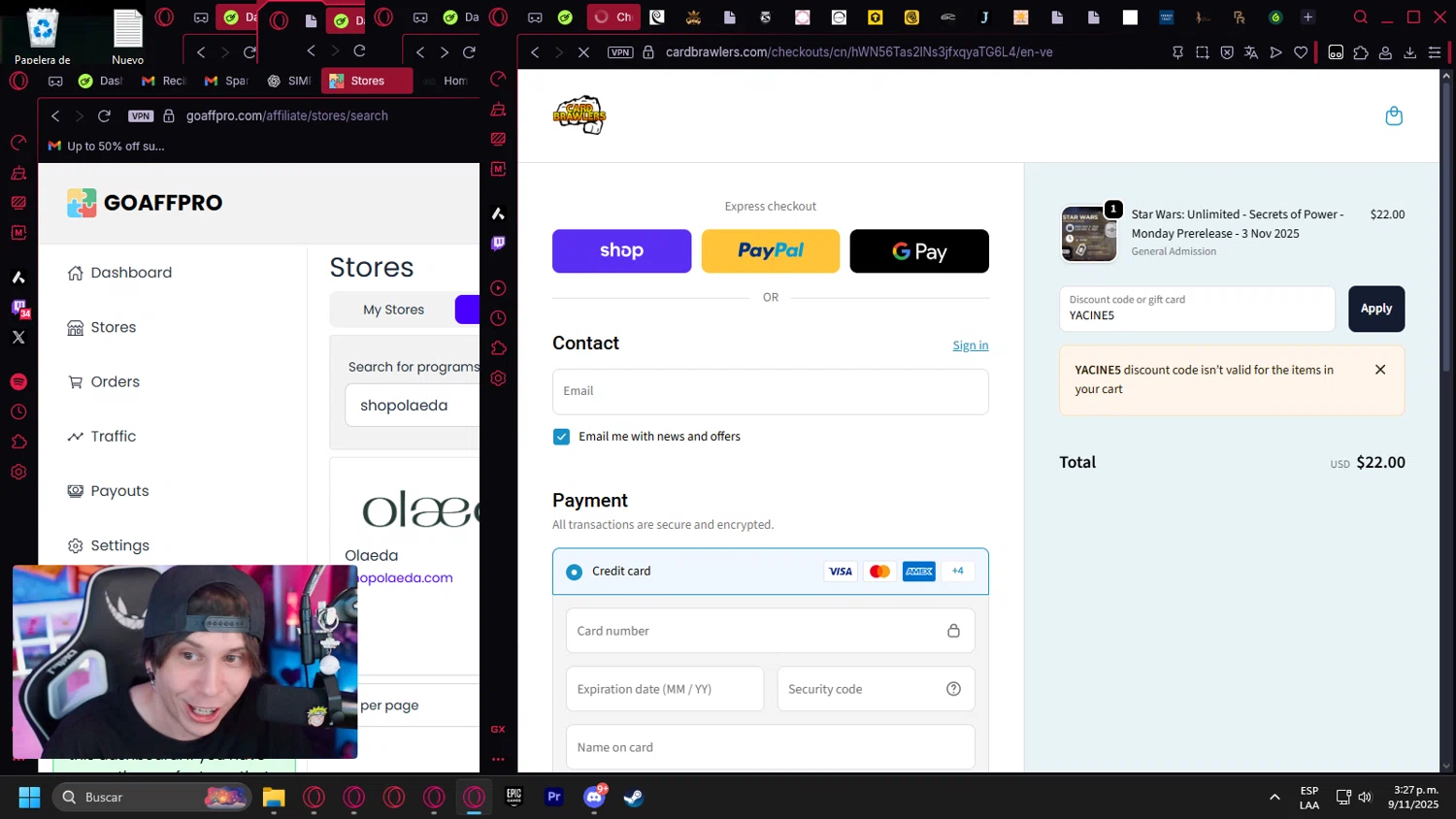1456x819 pixels.
Task: Apply the YACINE5 discount code
Action: [1375, 309]
